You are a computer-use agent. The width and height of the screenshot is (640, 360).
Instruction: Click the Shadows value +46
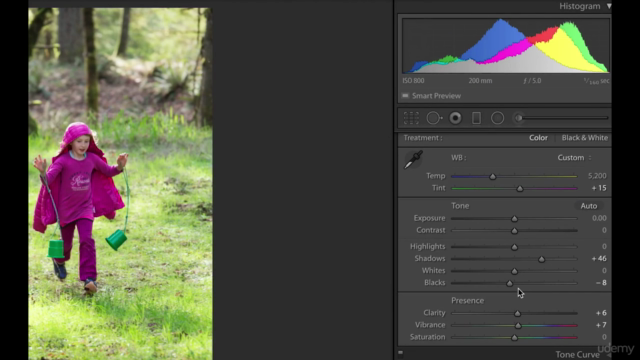click(x=599, y=259)
